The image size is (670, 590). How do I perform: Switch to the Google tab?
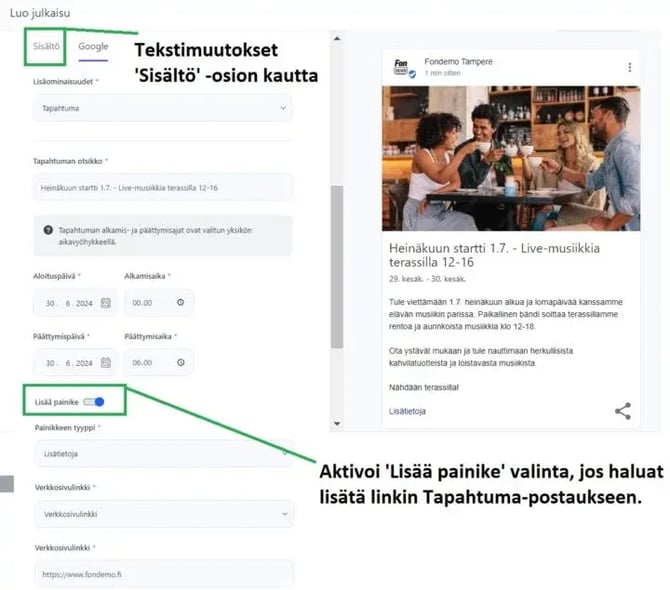(x=93, y=46)
